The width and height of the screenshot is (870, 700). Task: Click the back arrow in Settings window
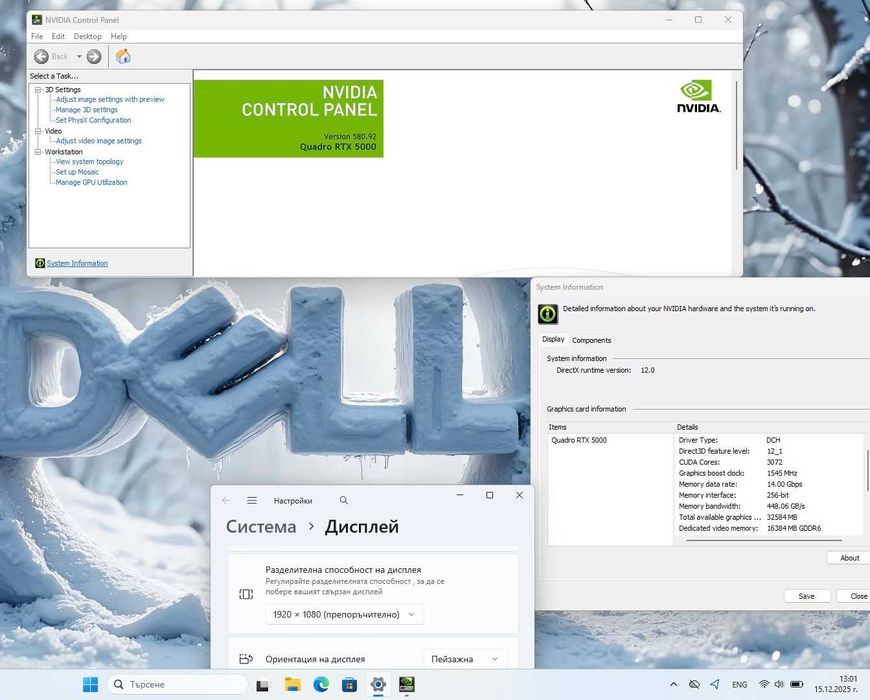(226, 500)
